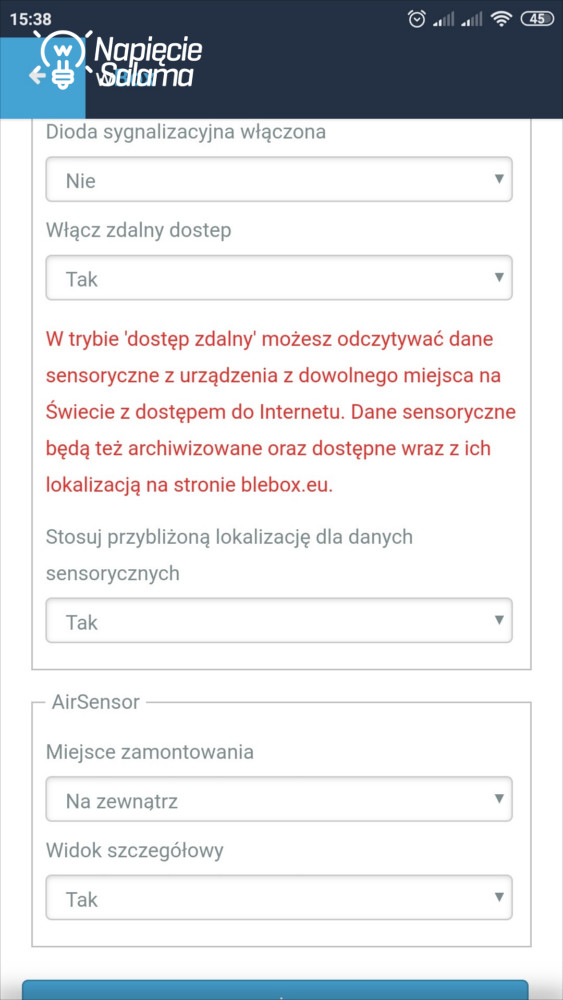Tap the second SIM signal strength icon

[472, 20]
